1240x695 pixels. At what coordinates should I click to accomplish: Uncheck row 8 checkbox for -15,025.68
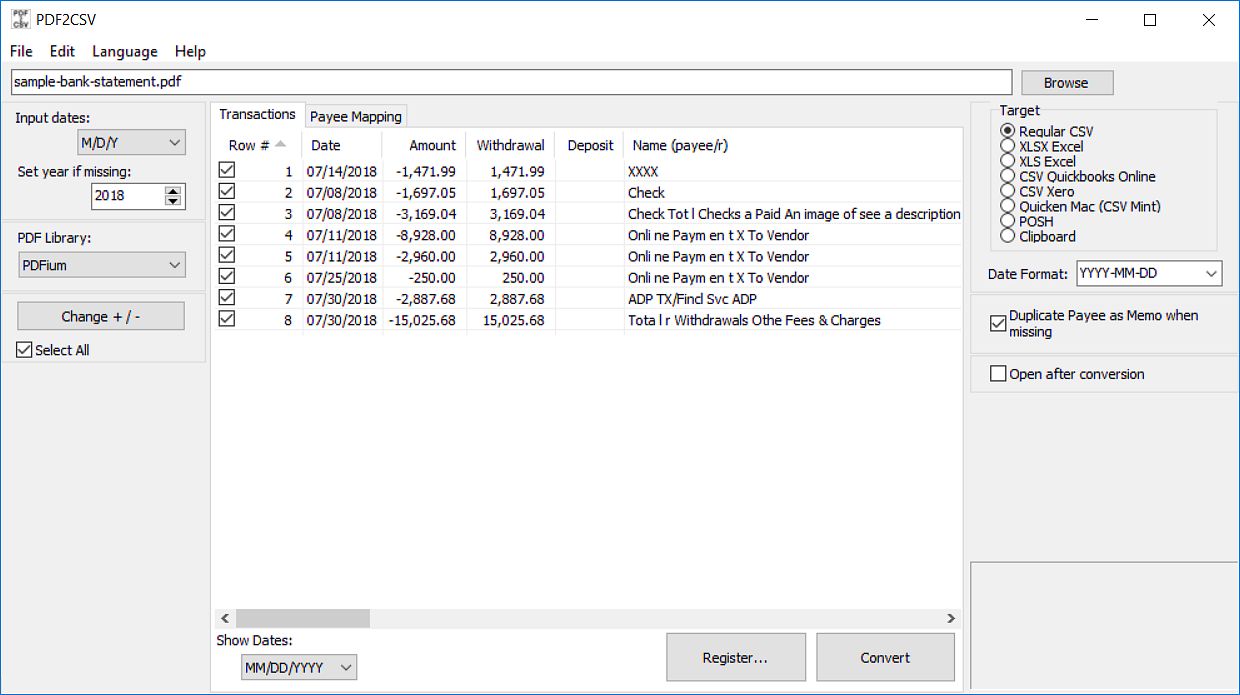227,318
